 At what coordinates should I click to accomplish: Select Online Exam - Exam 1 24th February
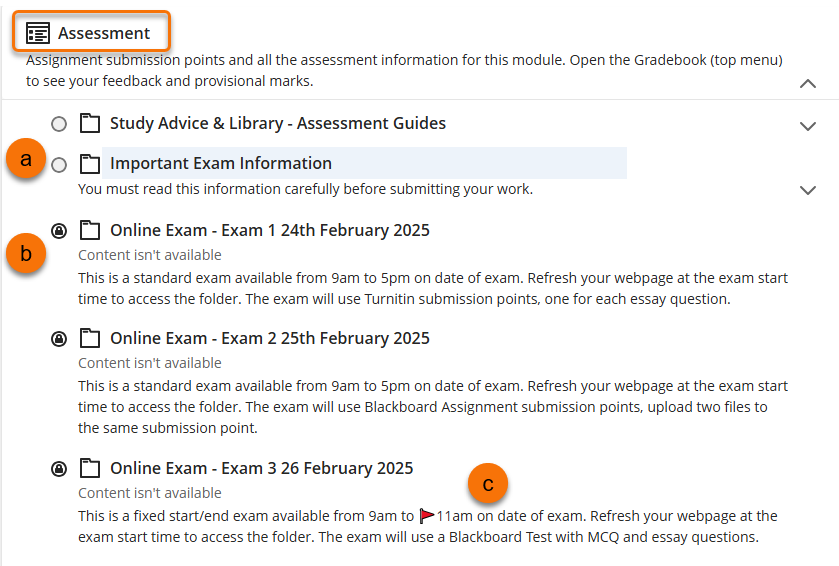point(270,231)
